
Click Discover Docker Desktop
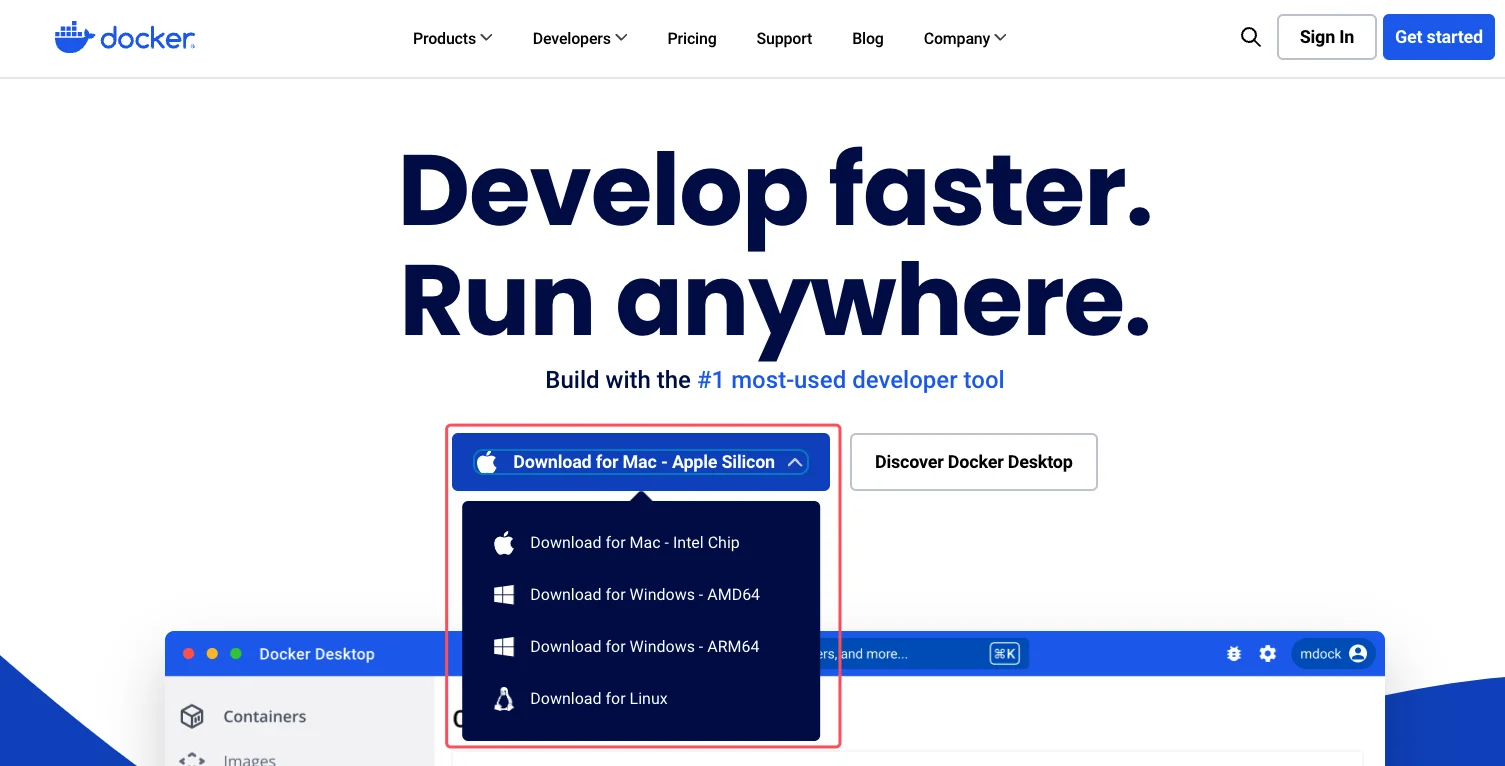(x=973, y=462)
